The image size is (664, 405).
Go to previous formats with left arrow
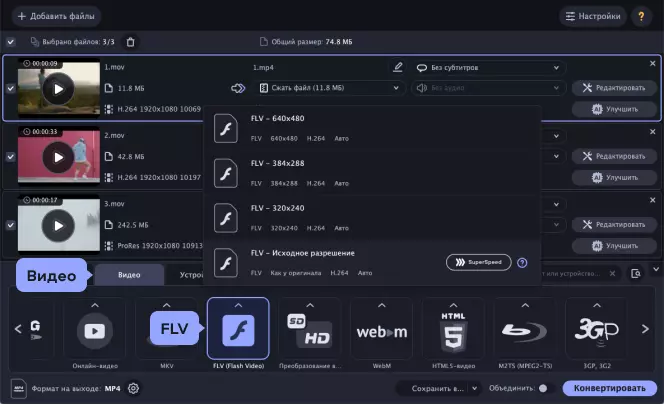[18, 329]
